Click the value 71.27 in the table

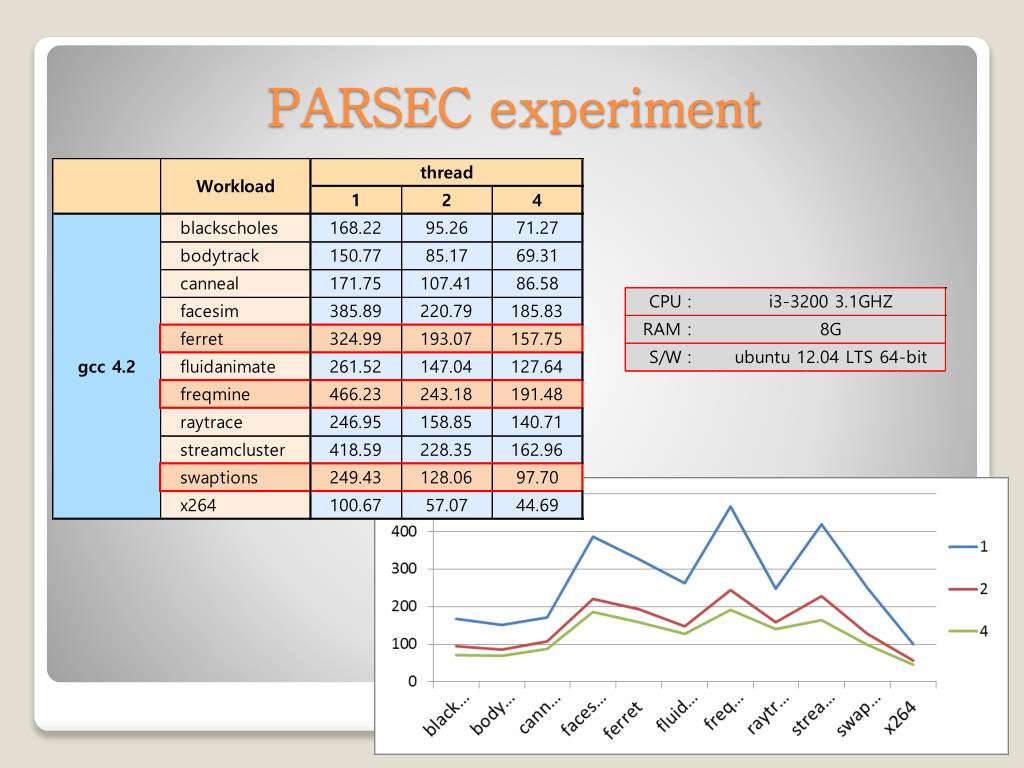pyautogui.click(x=537, y=228)
